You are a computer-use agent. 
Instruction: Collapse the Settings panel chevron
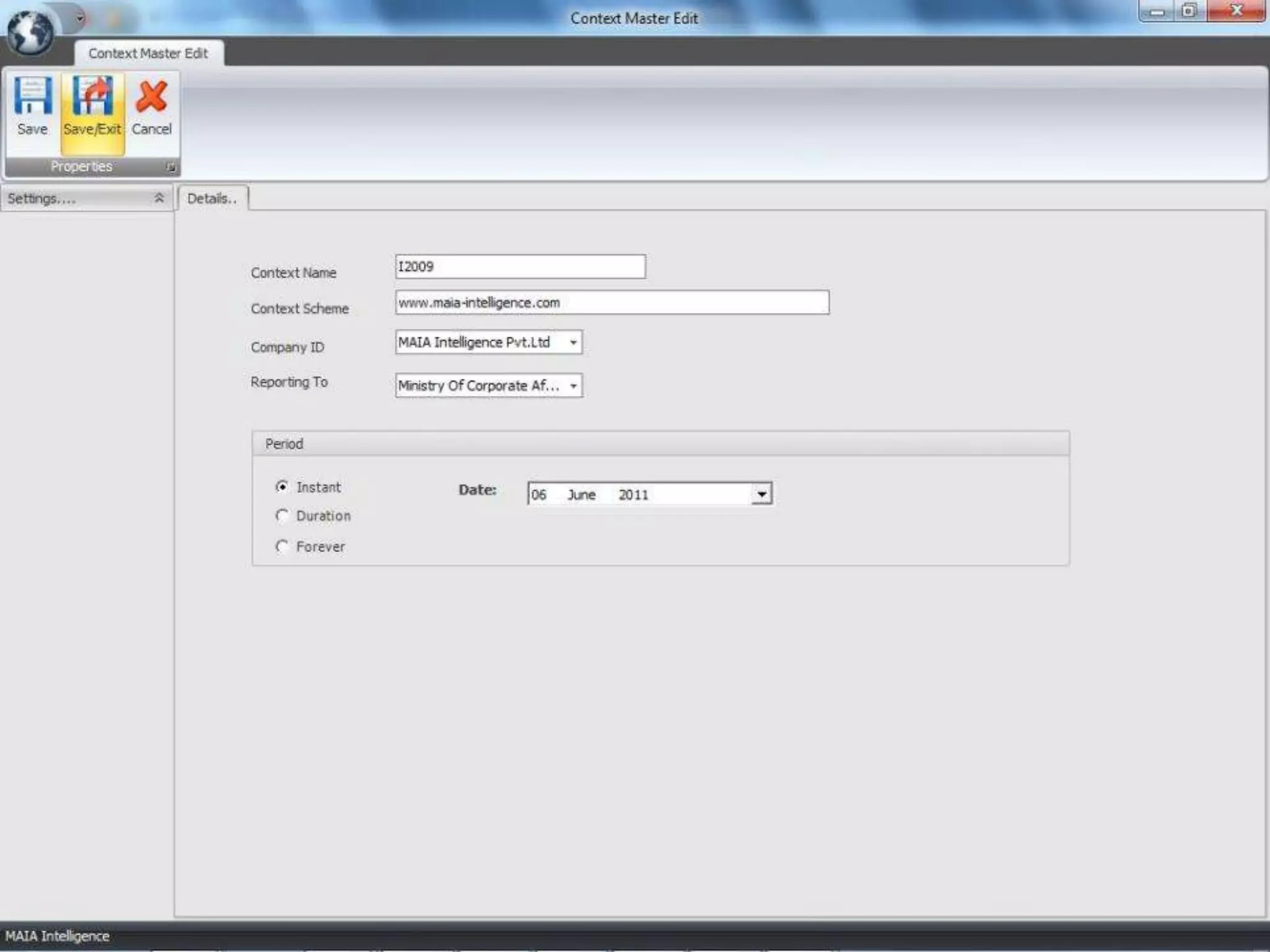pos(159,198)
